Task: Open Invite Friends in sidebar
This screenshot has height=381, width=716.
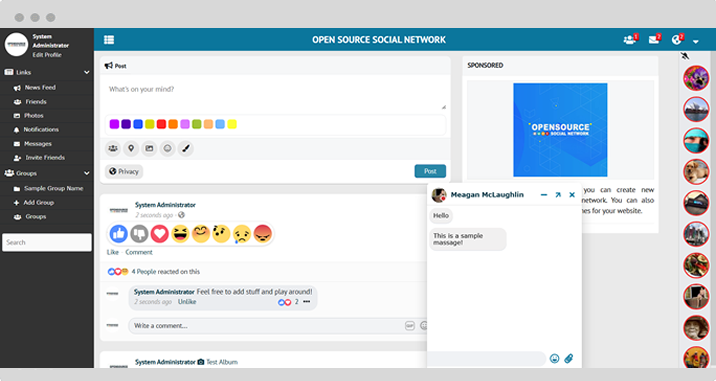Action: (x=45, y=157)
